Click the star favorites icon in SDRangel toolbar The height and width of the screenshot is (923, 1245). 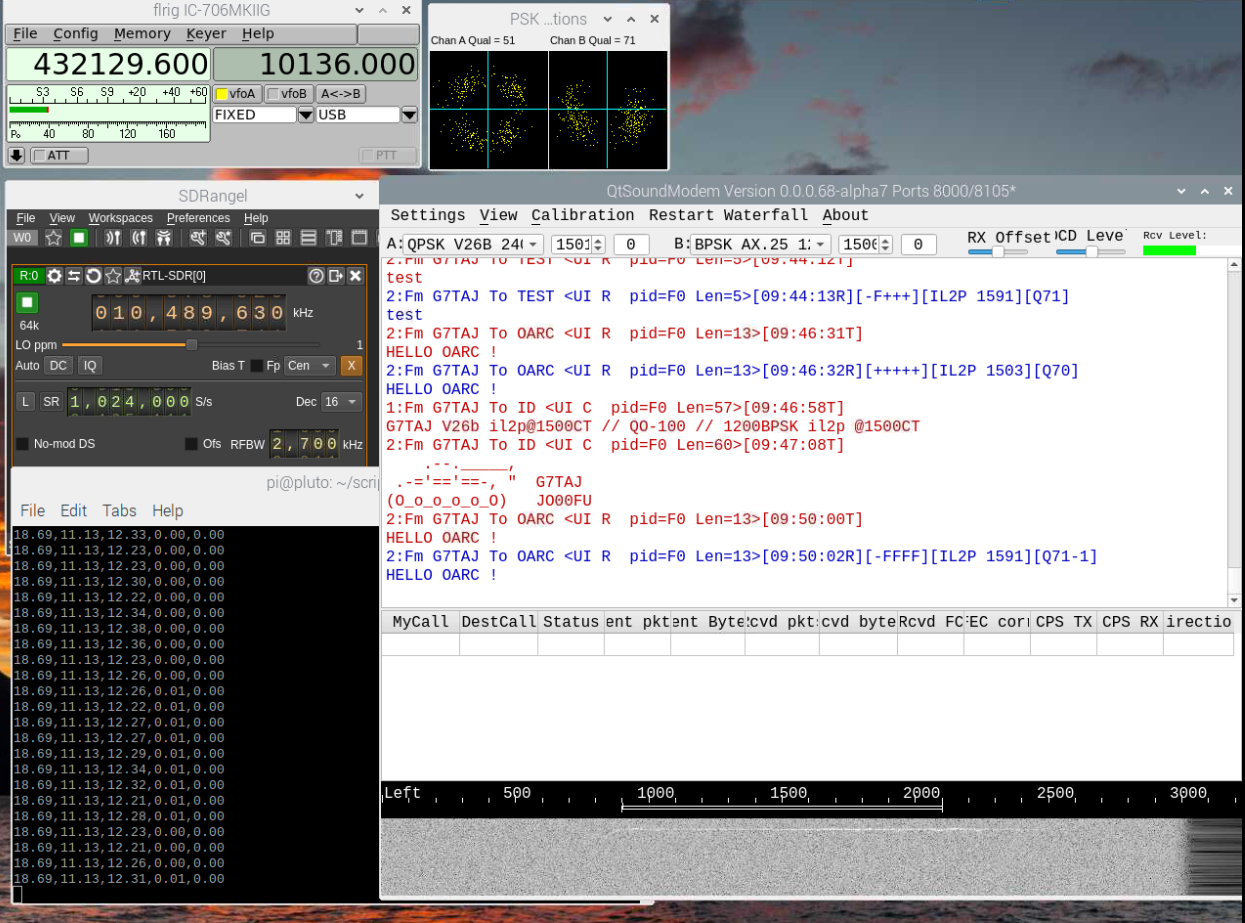(x=53, y=238)
